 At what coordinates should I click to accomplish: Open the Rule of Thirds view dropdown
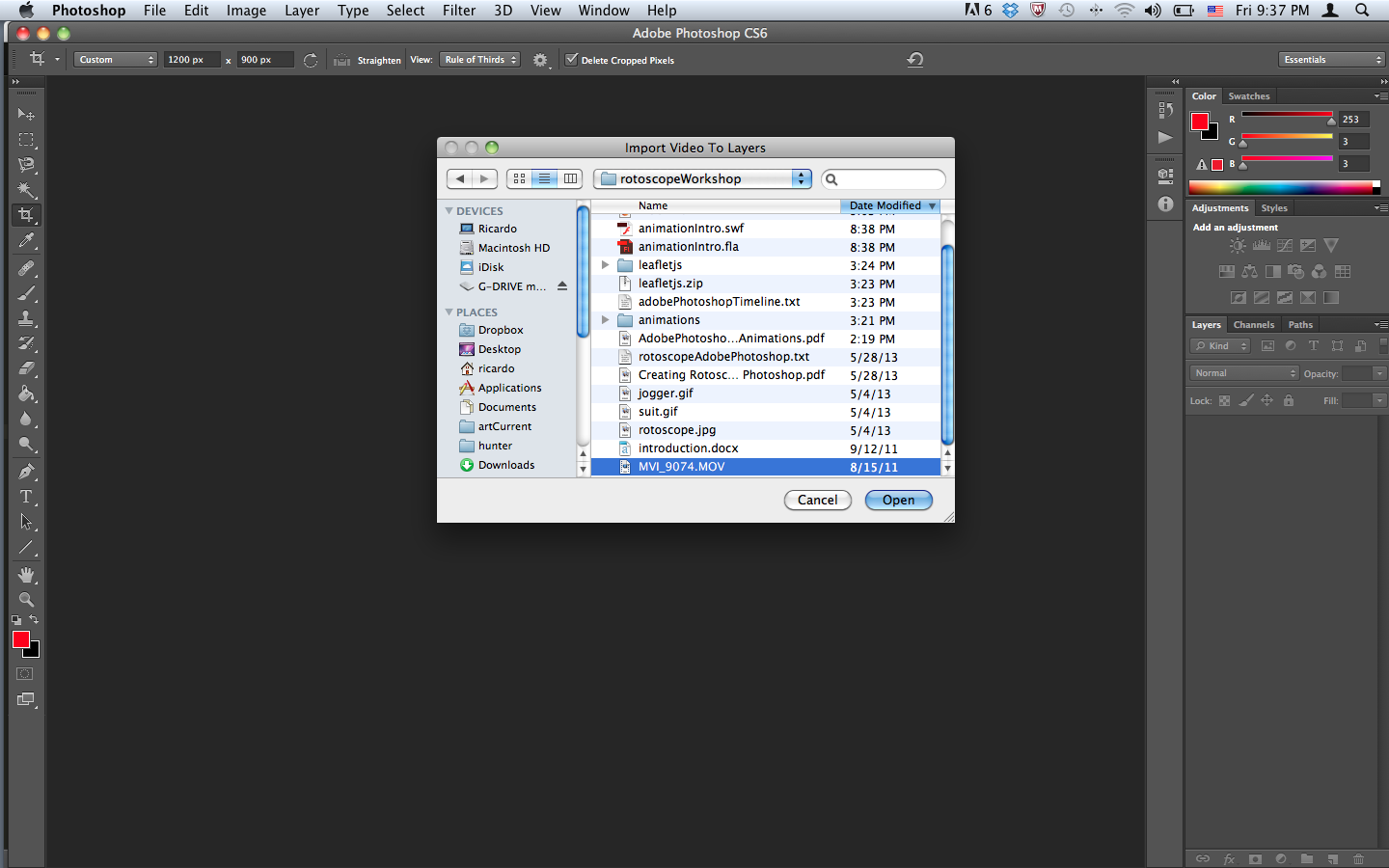coord(480,60)
